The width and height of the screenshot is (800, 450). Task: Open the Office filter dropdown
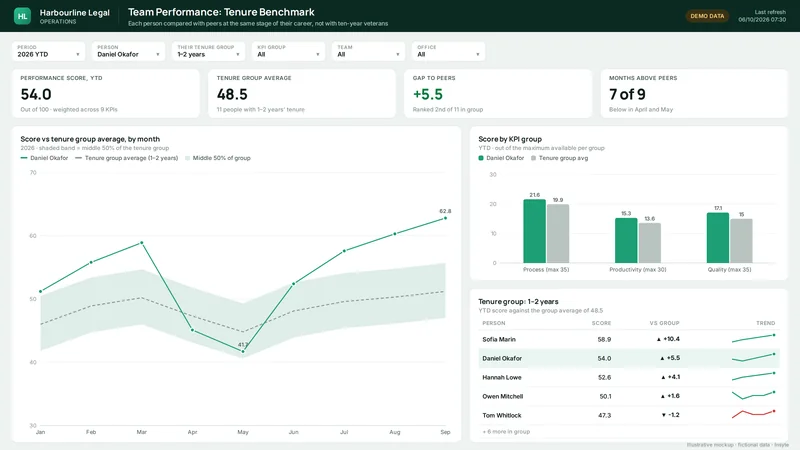[448, 52]
